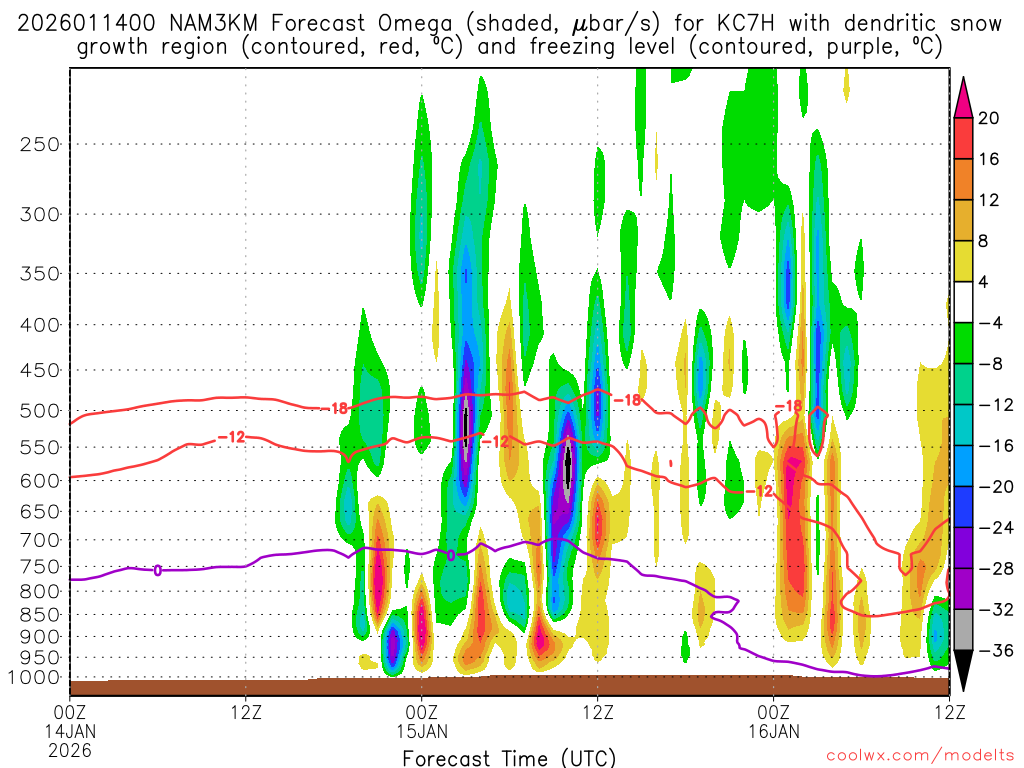Click the red 16 to 20 colorbar segment

tap(963, 138)
